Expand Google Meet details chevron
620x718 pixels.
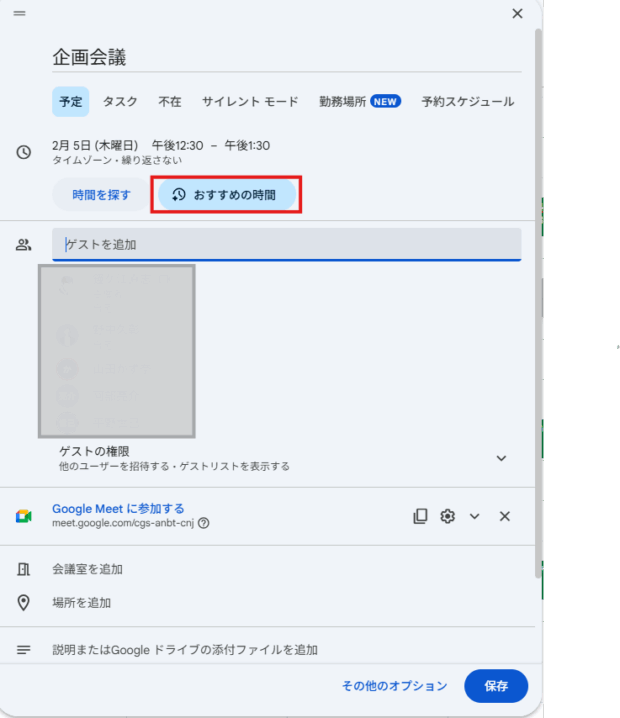[475, 516]
